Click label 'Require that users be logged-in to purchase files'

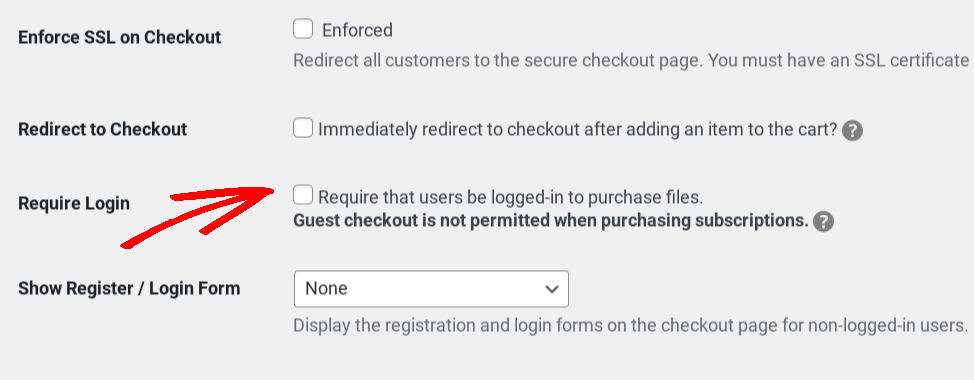click(511, 197)
